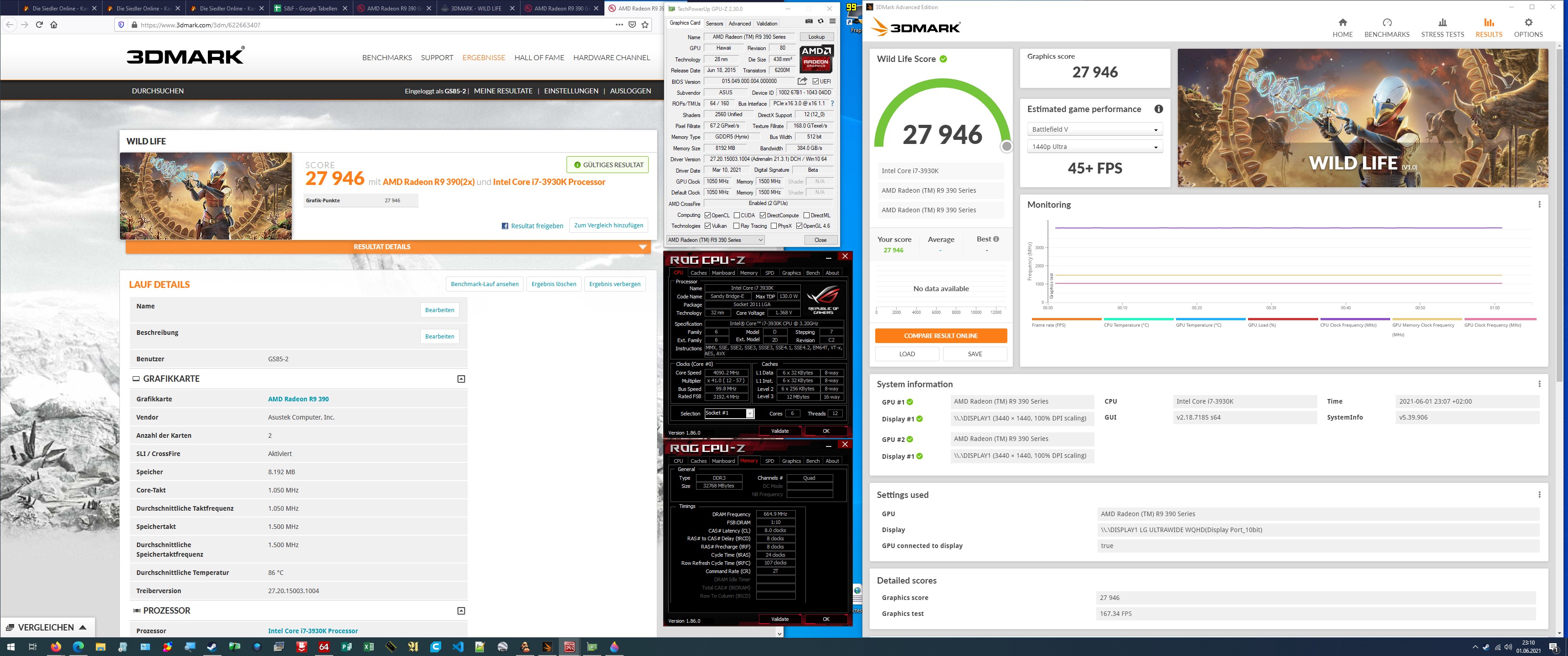The width and height of the screenshot is (1568, 656).
Task: Click the Lookup button in GPU-Z
Action: (x=816, y=37)
